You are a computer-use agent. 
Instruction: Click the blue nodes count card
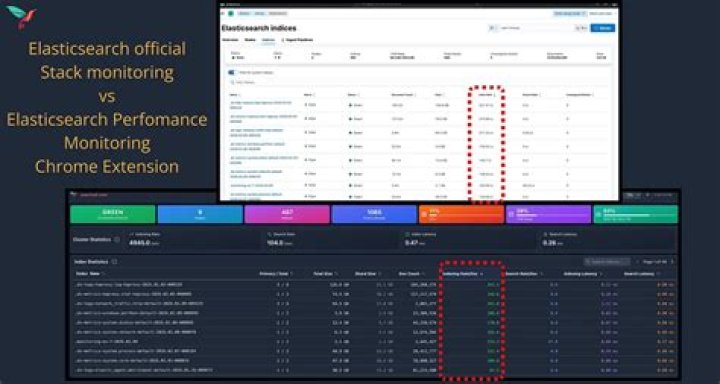(200, 214)
